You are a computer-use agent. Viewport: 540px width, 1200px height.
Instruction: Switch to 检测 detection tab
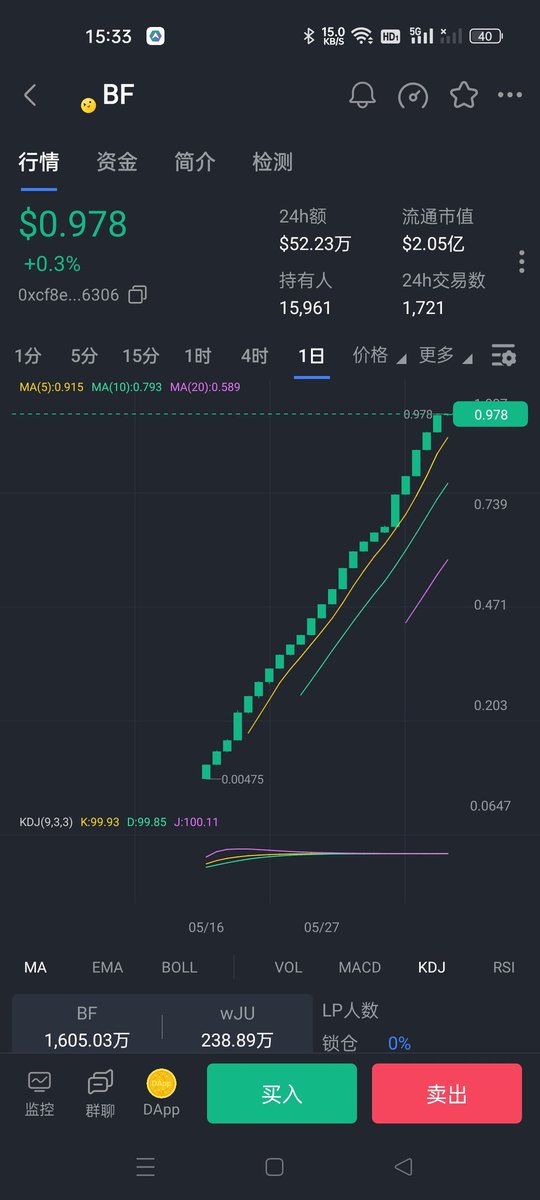pyautogui.click(x=272, y=162)
